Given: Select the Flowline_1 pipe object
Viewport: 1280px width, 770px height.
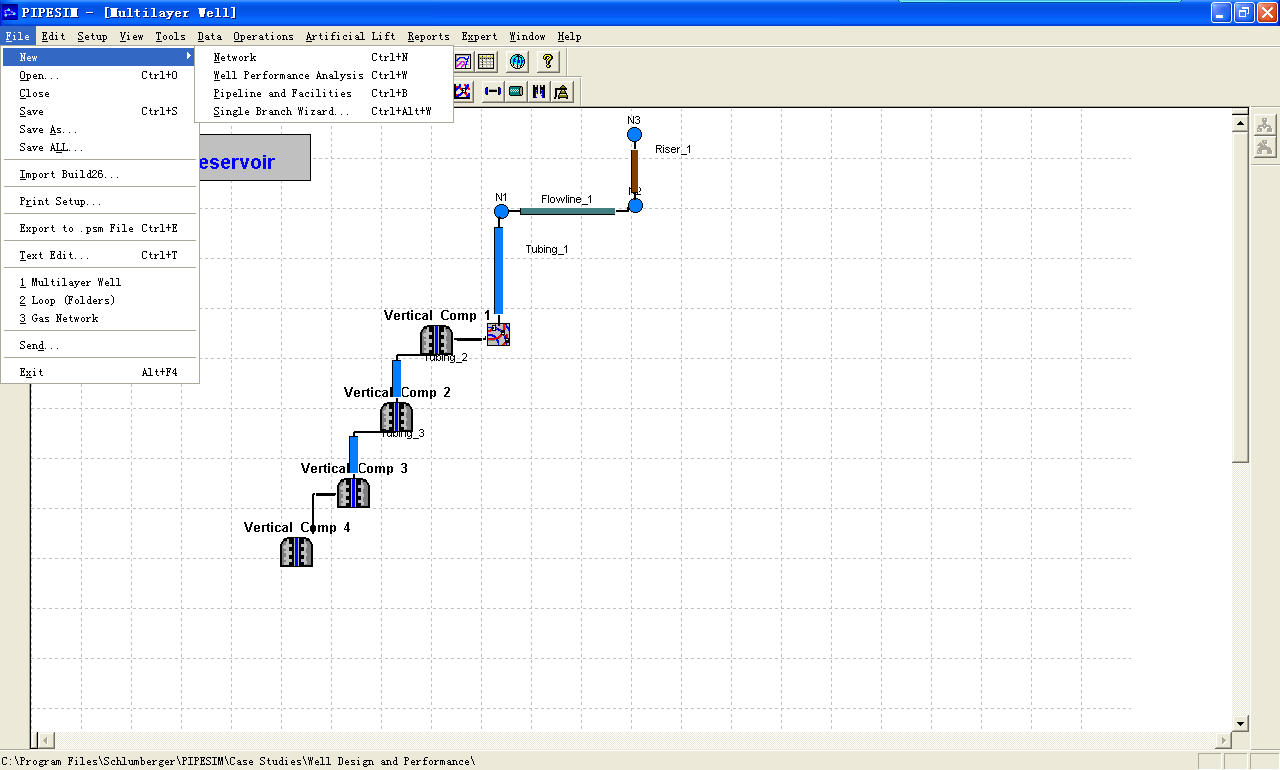Looking at the screenshot, I should point(567,211).
